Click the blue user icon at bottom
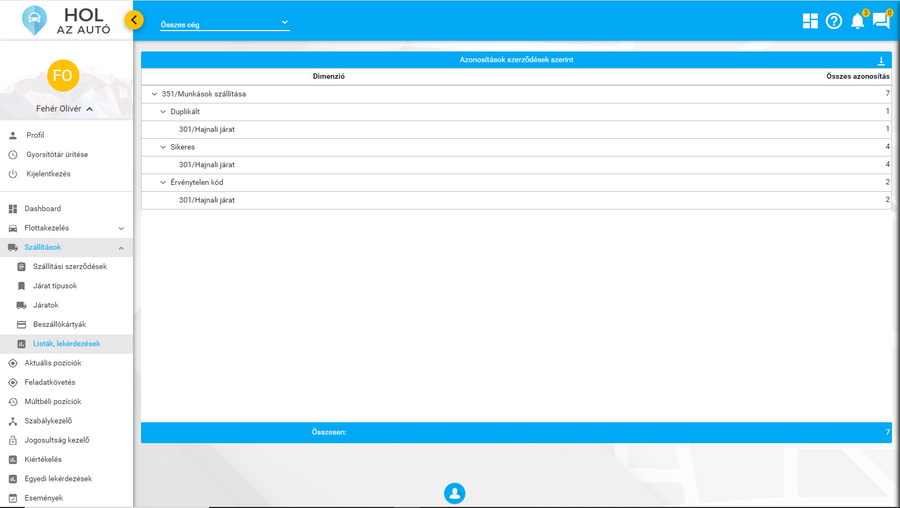Image resolution: width=900 pixels, height=508 pixels. pos(454,493)
